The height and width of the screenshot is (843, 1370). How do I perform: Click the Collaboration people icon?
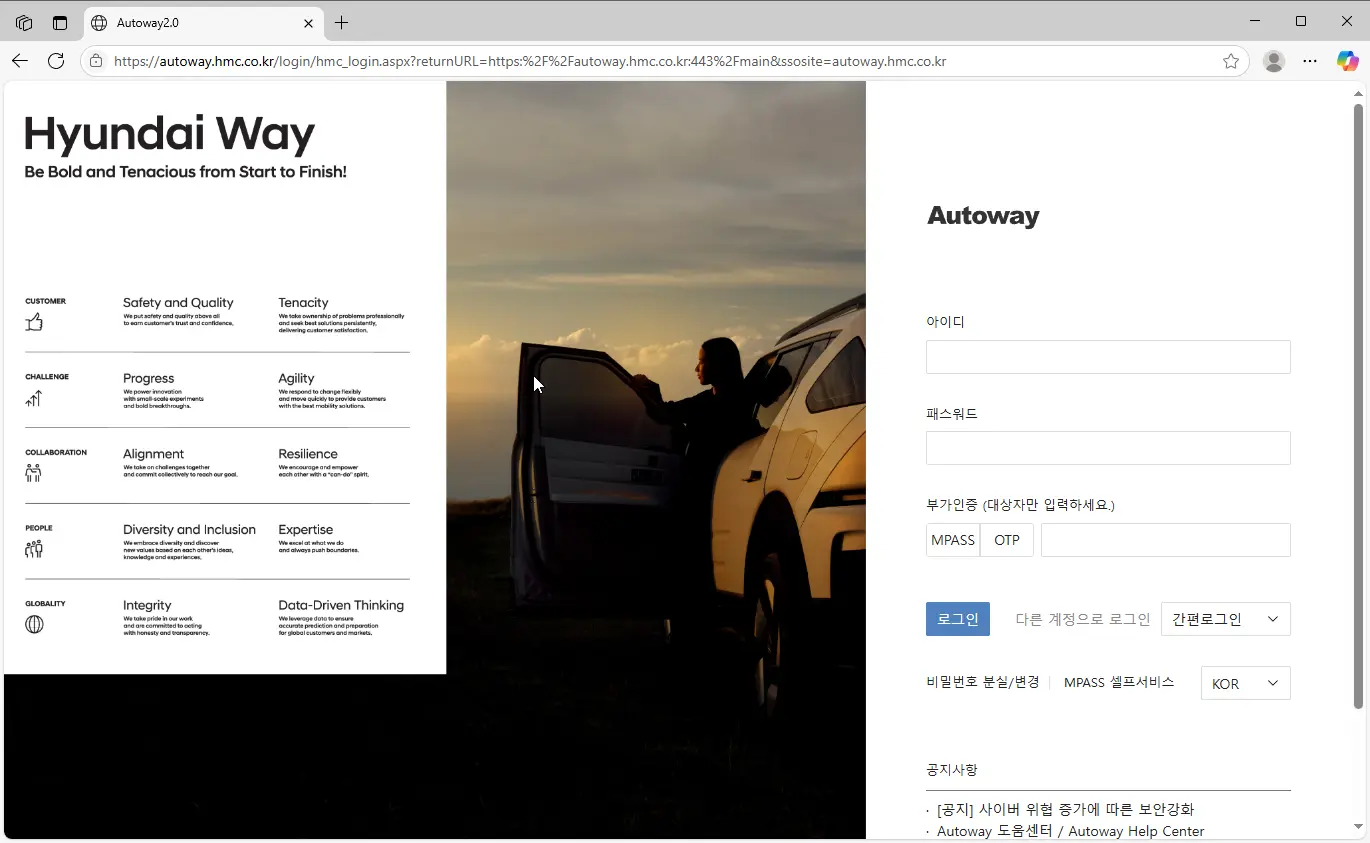tap(34, 473)
